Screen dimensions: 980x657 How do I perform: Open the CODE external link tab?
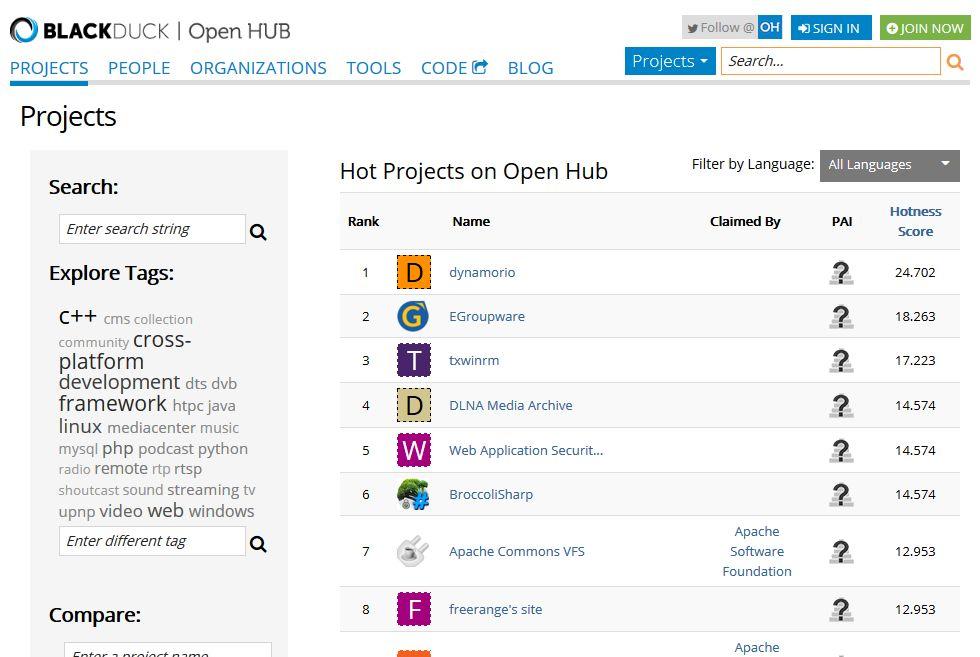(454, 68)
